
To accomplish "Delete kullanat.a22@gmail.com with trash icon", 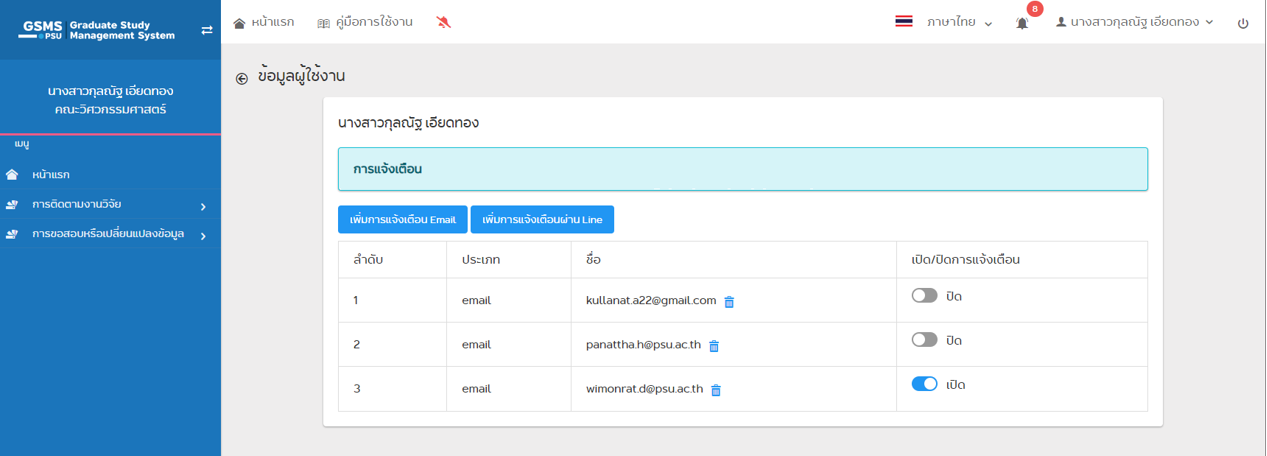I will pos(729,301).
